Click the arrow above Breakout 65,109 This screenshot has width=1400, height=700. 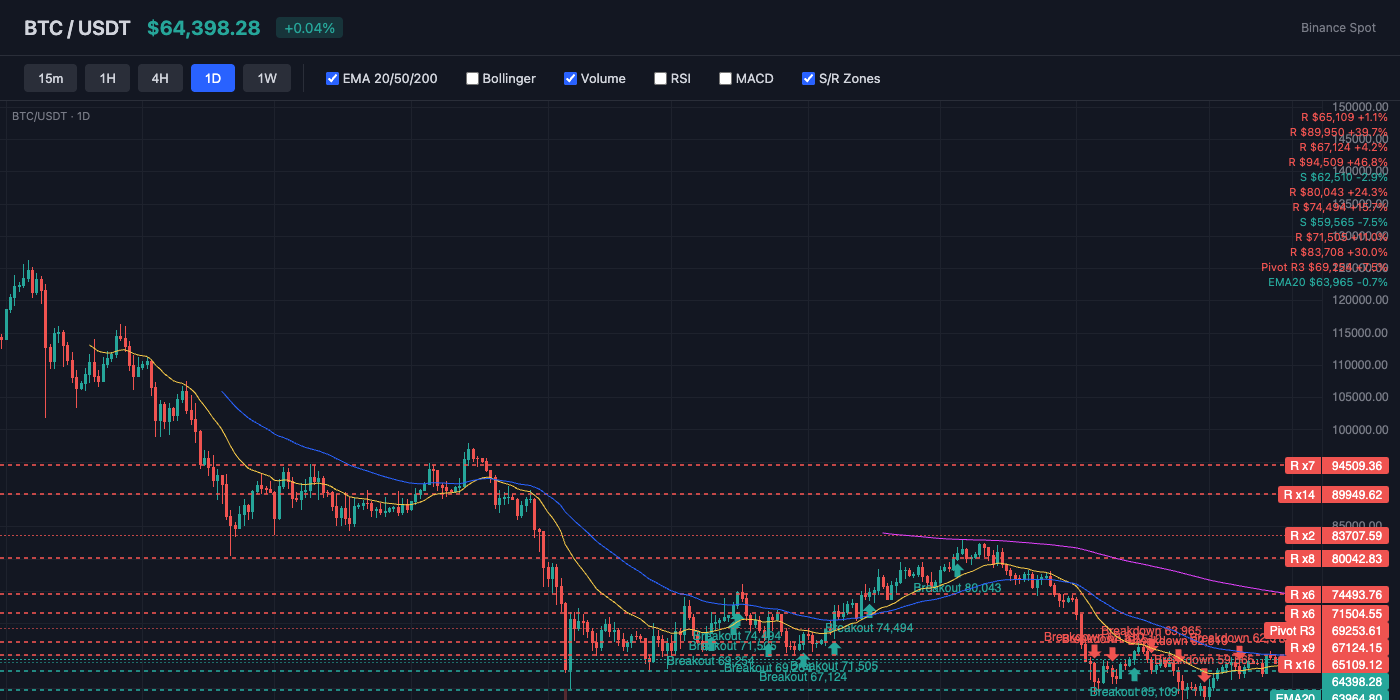[x=1134, y=674]
